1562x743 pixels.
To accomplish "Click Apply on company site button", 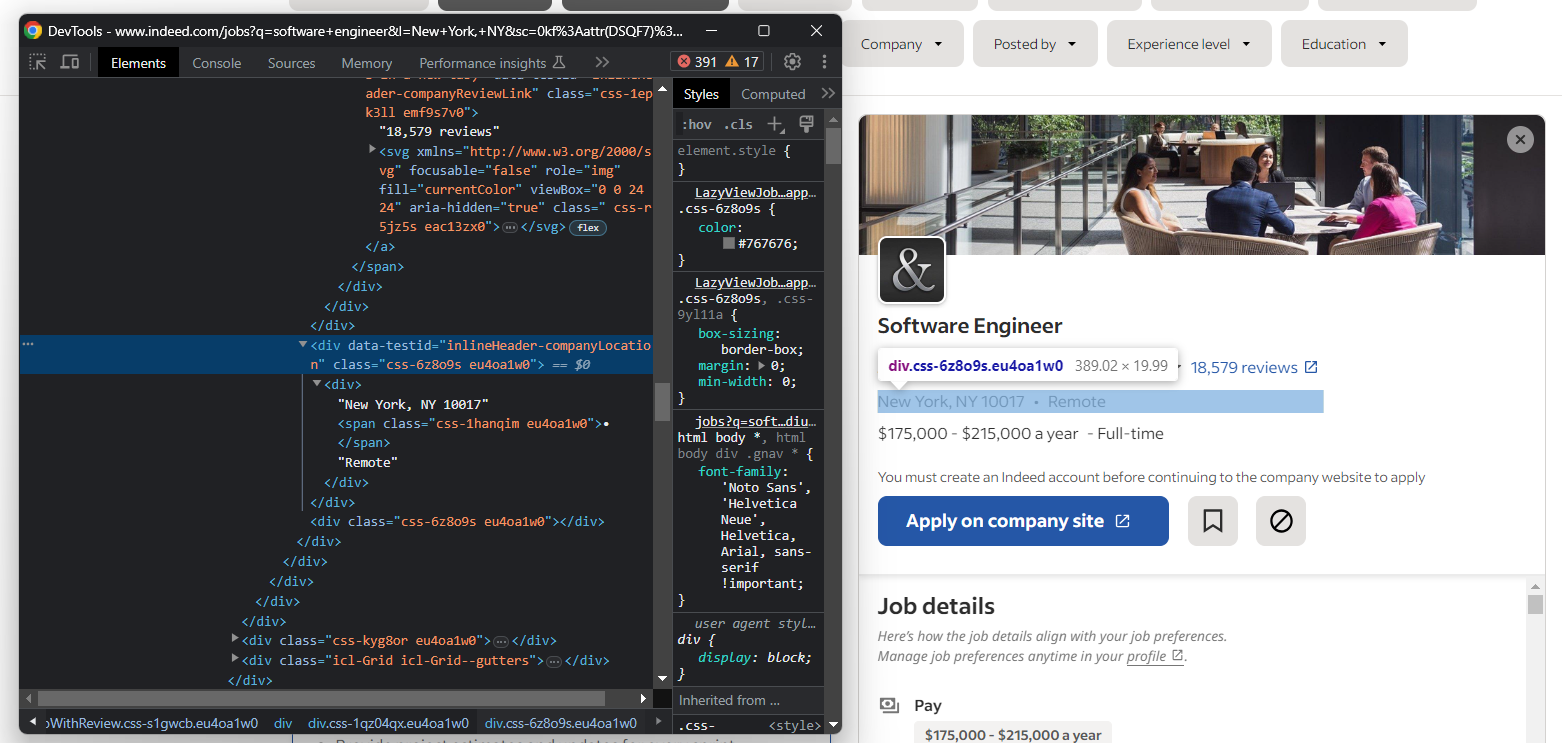I will pyautogui.click(x=1022, y=521).
